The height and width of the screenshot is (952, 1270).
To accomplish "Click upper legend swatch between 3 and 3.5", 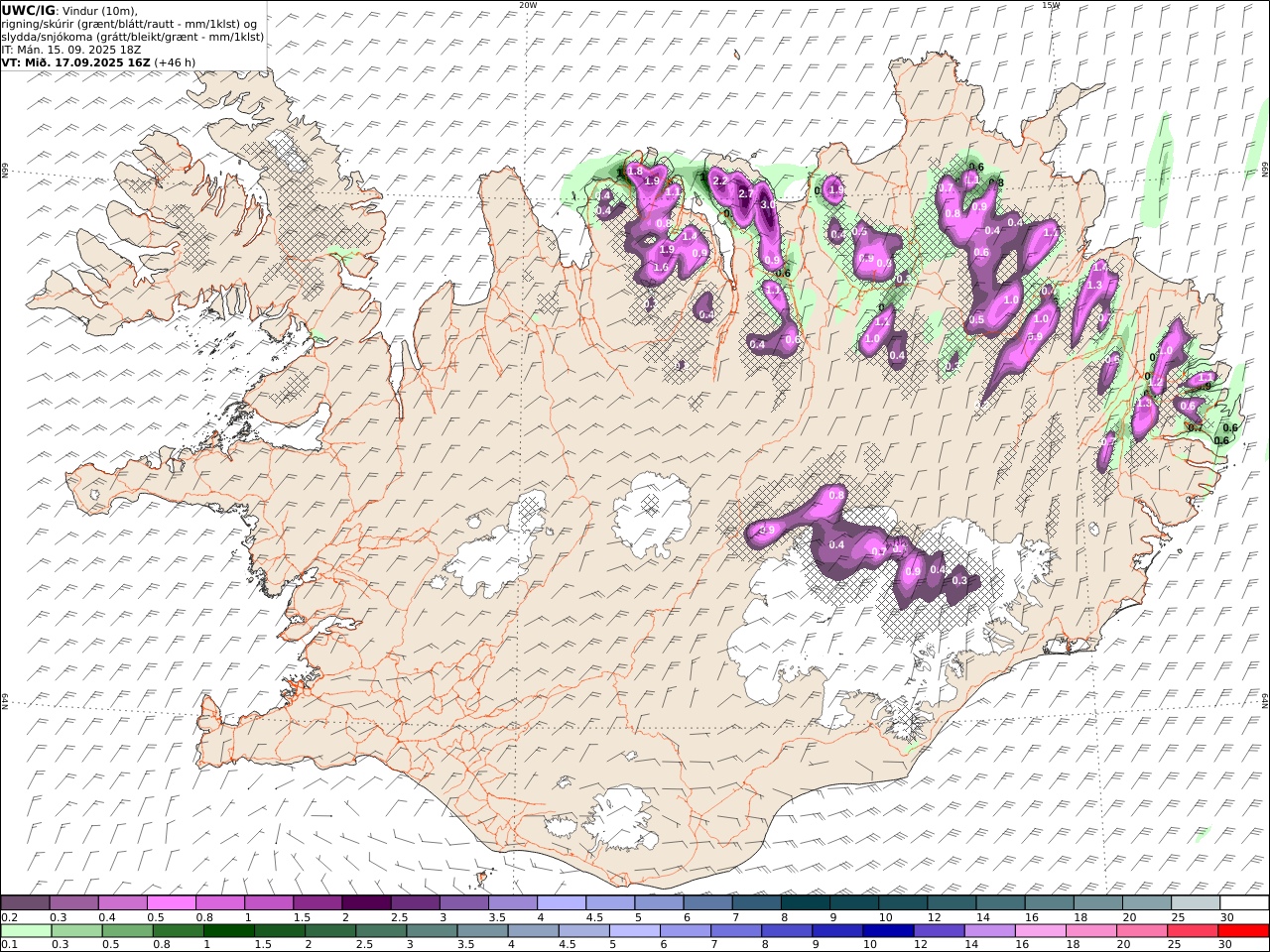I will coord(463,903).
